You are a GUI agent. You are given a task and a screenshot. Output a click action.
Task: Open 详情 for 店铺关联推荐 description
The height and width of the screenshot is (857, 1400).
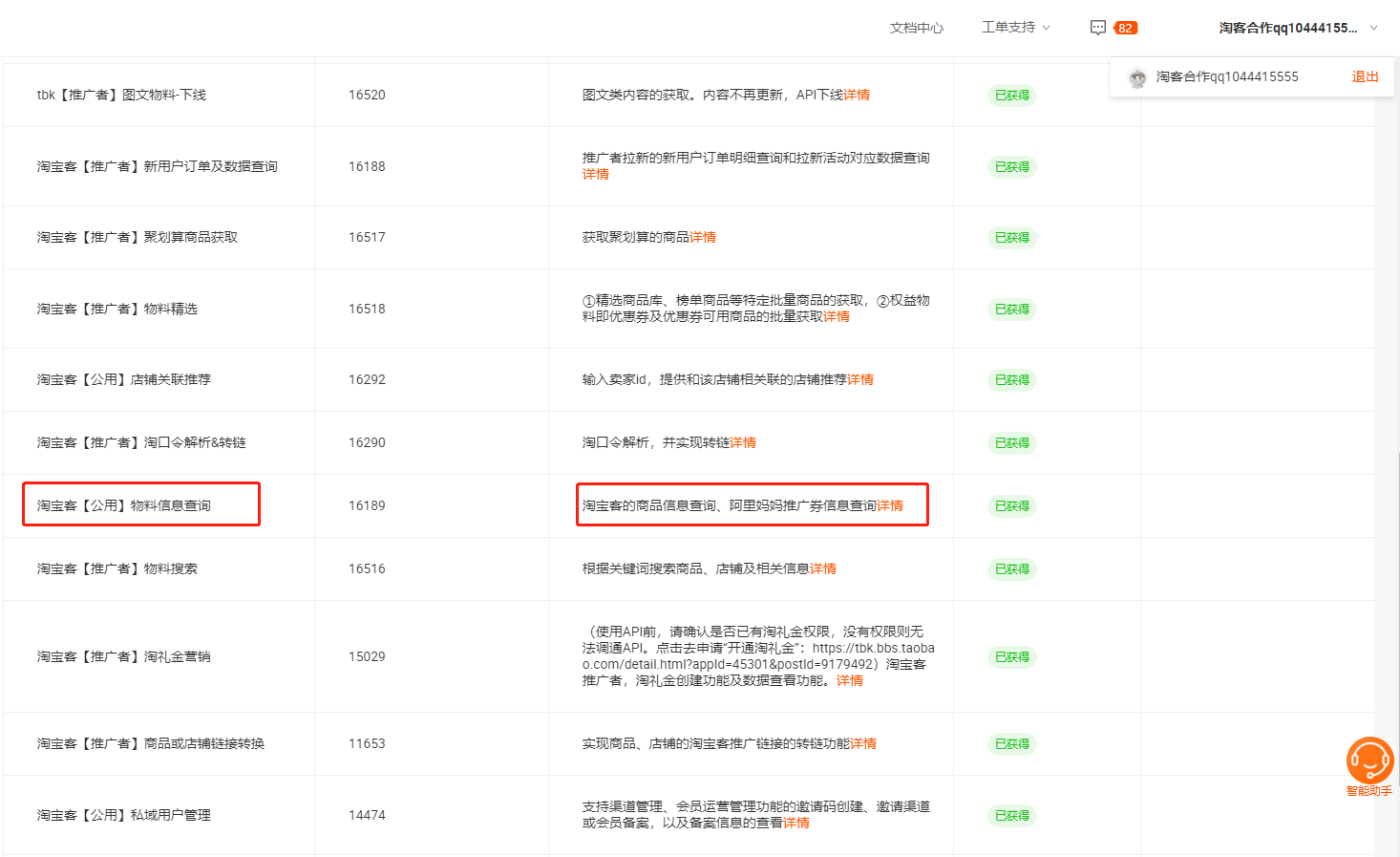tap(860, 379)
